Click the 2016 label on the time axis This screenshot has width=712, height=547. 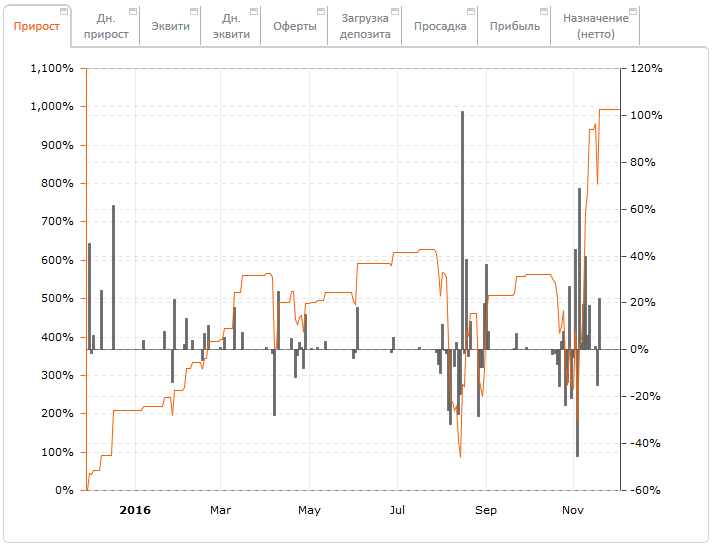click(x=135, y=510)
